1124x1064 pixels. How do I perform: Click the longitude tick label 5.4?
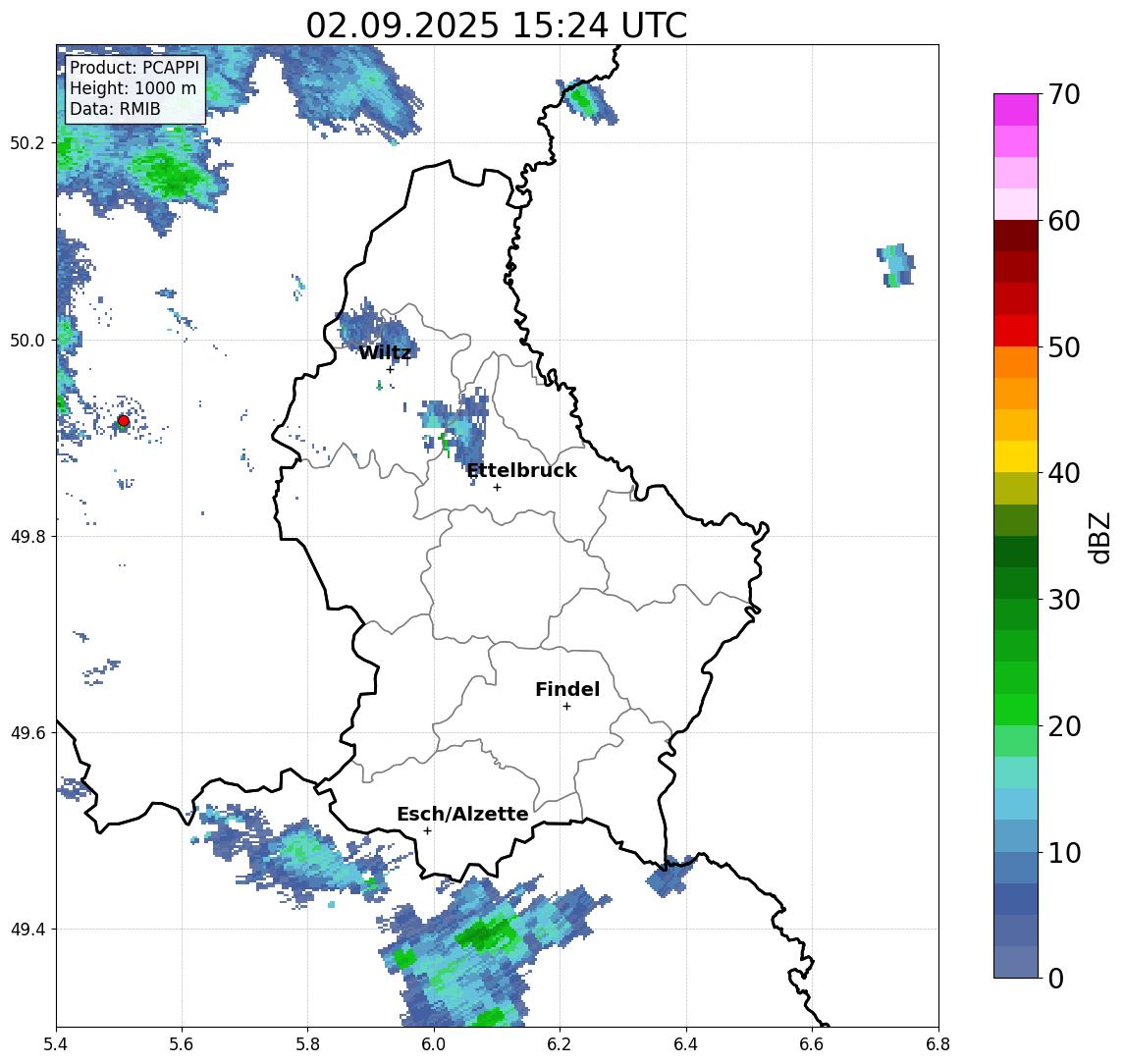[x=56, y=1043]
